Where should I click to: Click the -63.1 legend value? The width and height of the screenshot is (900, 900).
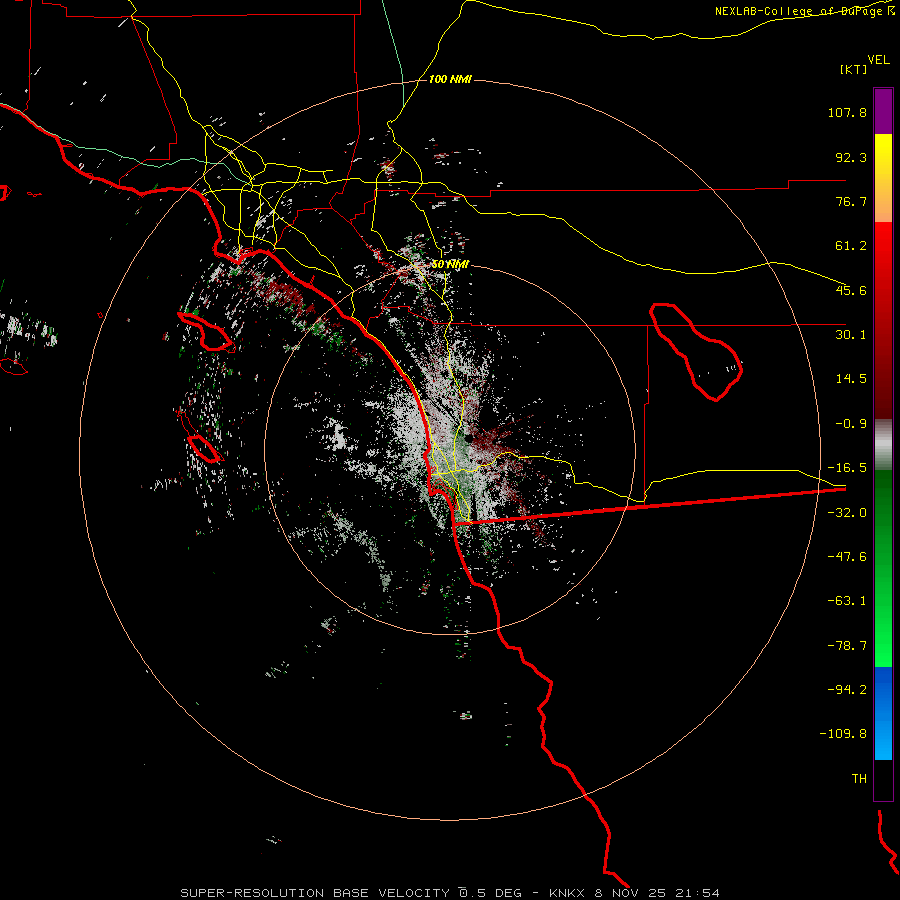coord(847,601)
